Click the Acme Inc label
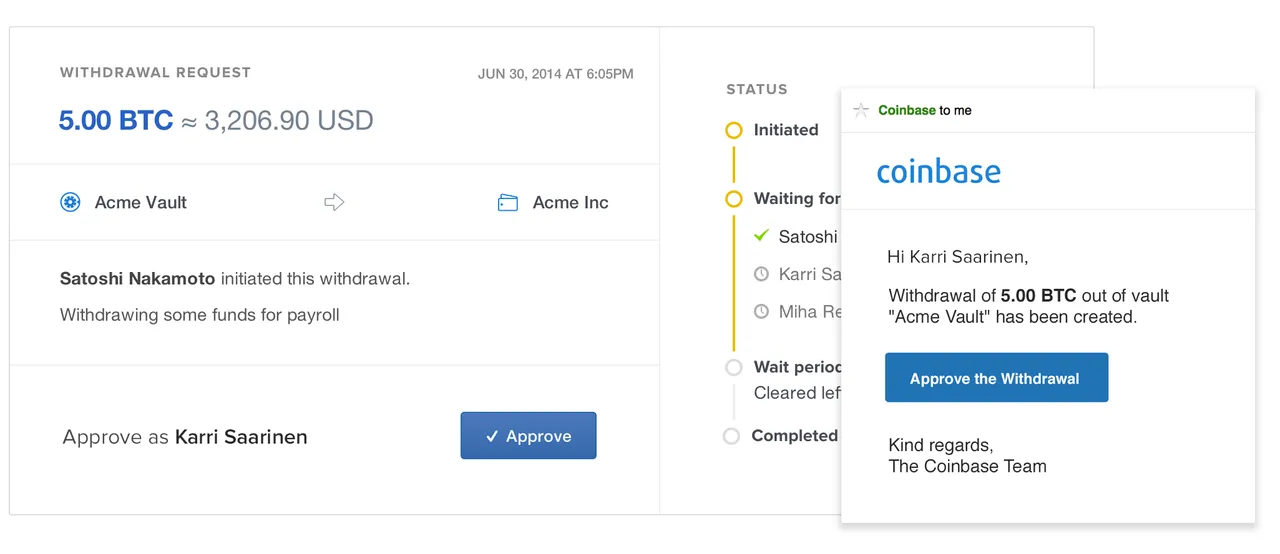1280x554 pixels. (571, 202)
